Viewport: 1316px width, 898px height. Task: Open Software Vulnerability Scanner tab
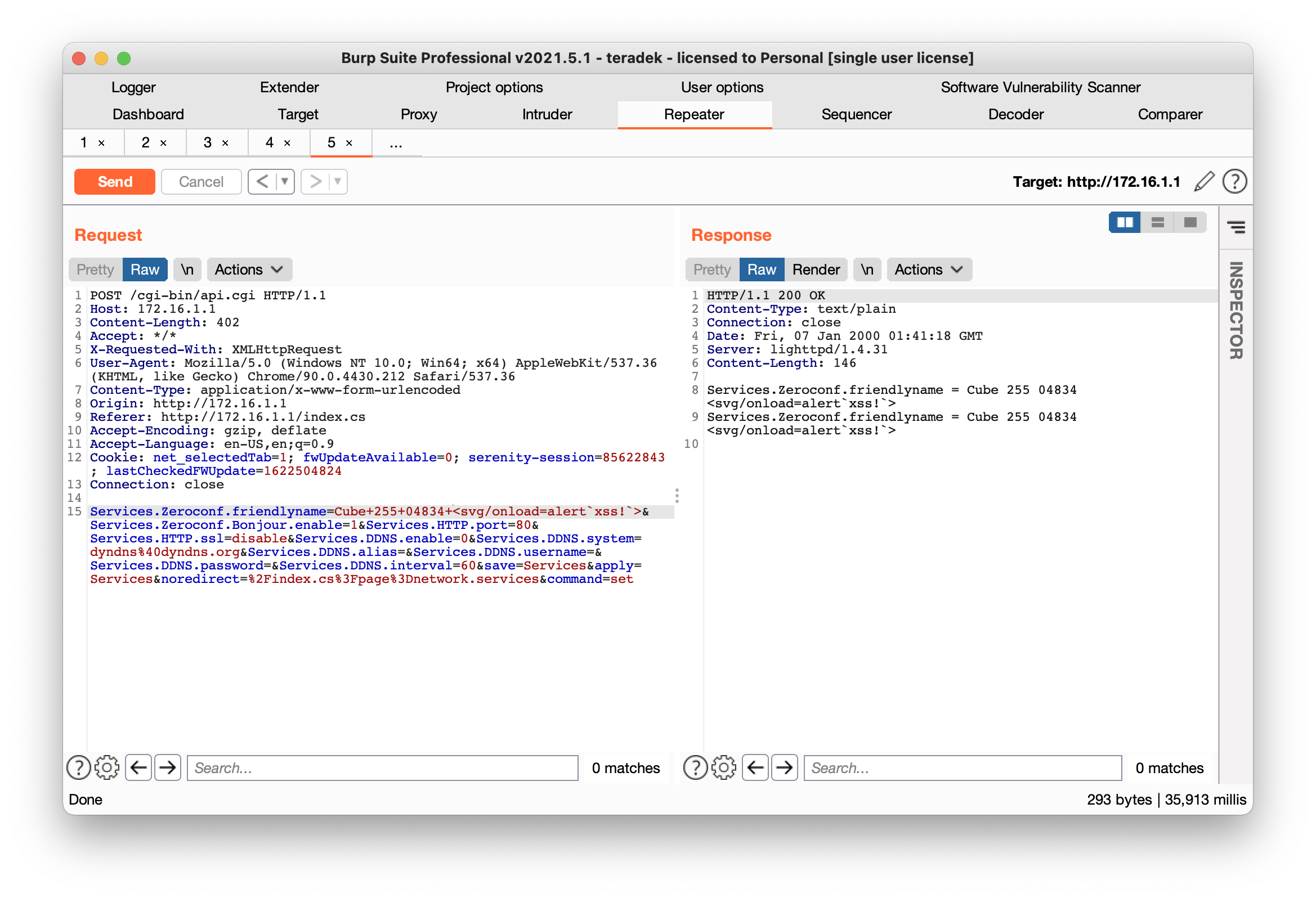click(1041, 87)
